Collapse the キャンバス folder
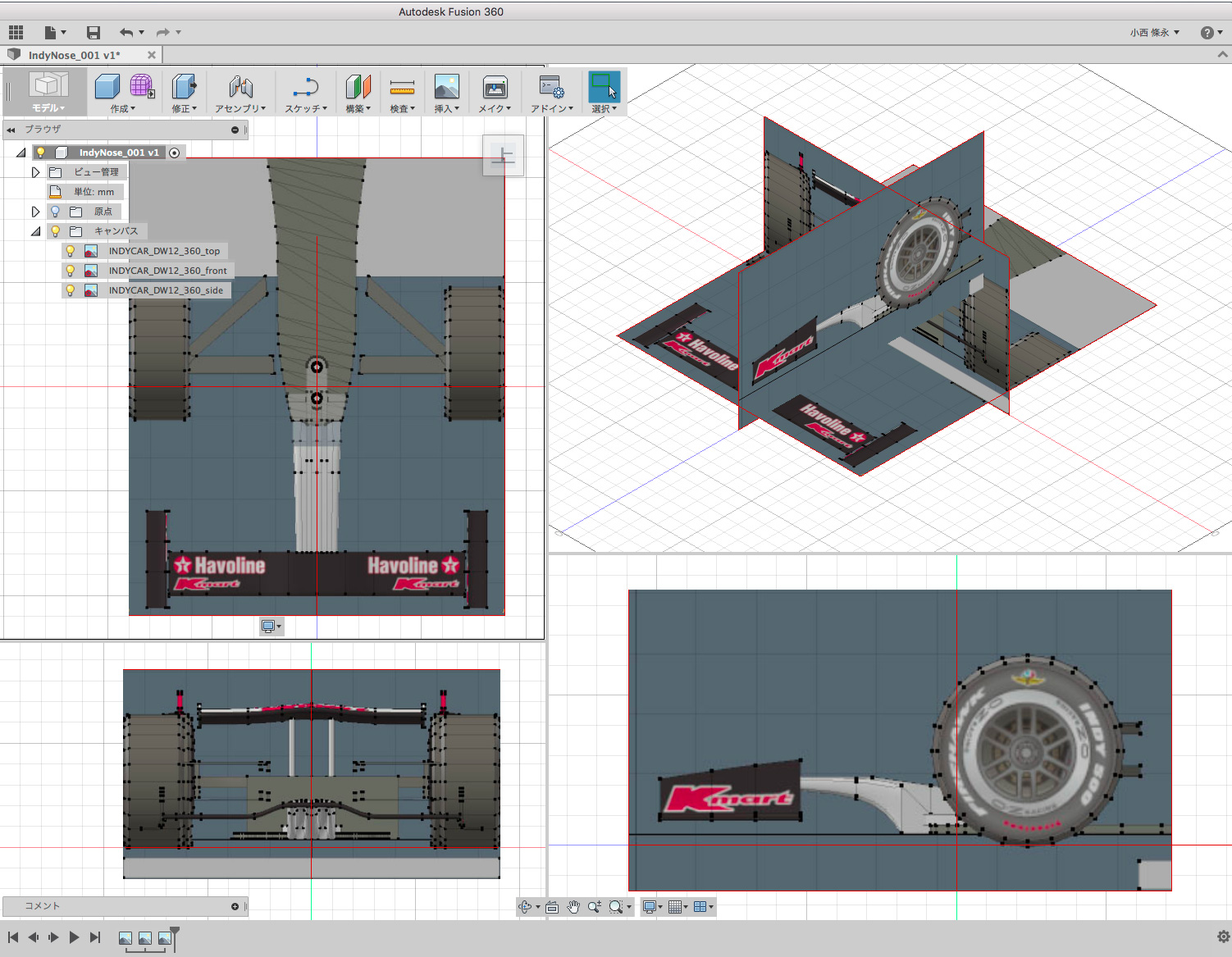1232x957 pixels. 35,231
